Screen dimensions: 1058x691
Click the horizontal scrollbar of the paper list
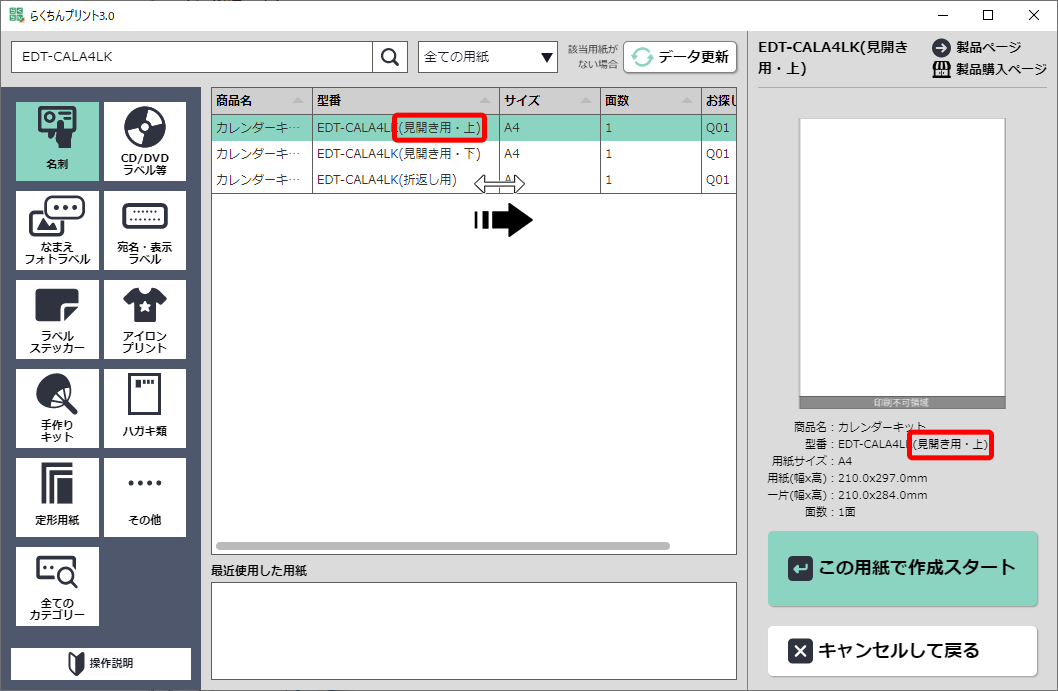[443, 546]
